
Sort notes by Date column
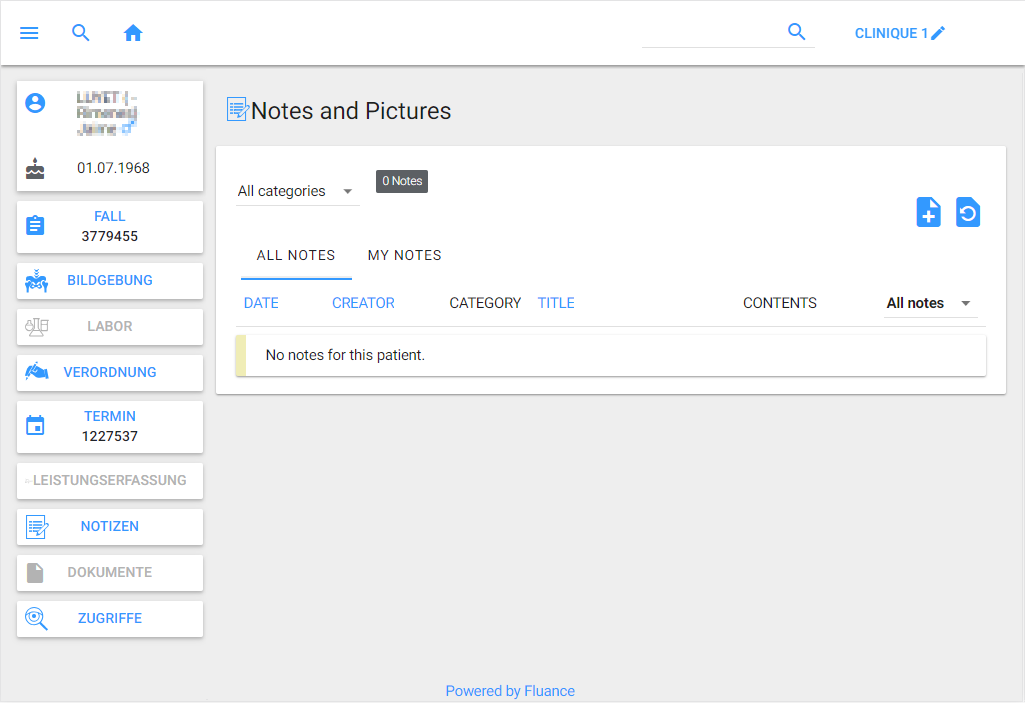click(261, 303)
